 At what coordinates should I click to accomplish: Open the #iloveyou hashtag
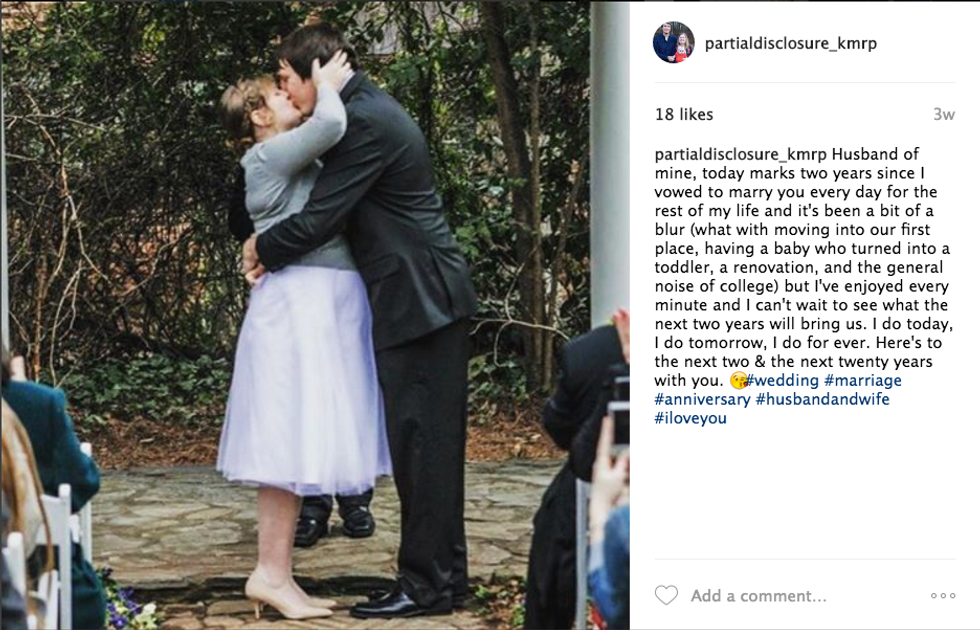click(691, 418)
